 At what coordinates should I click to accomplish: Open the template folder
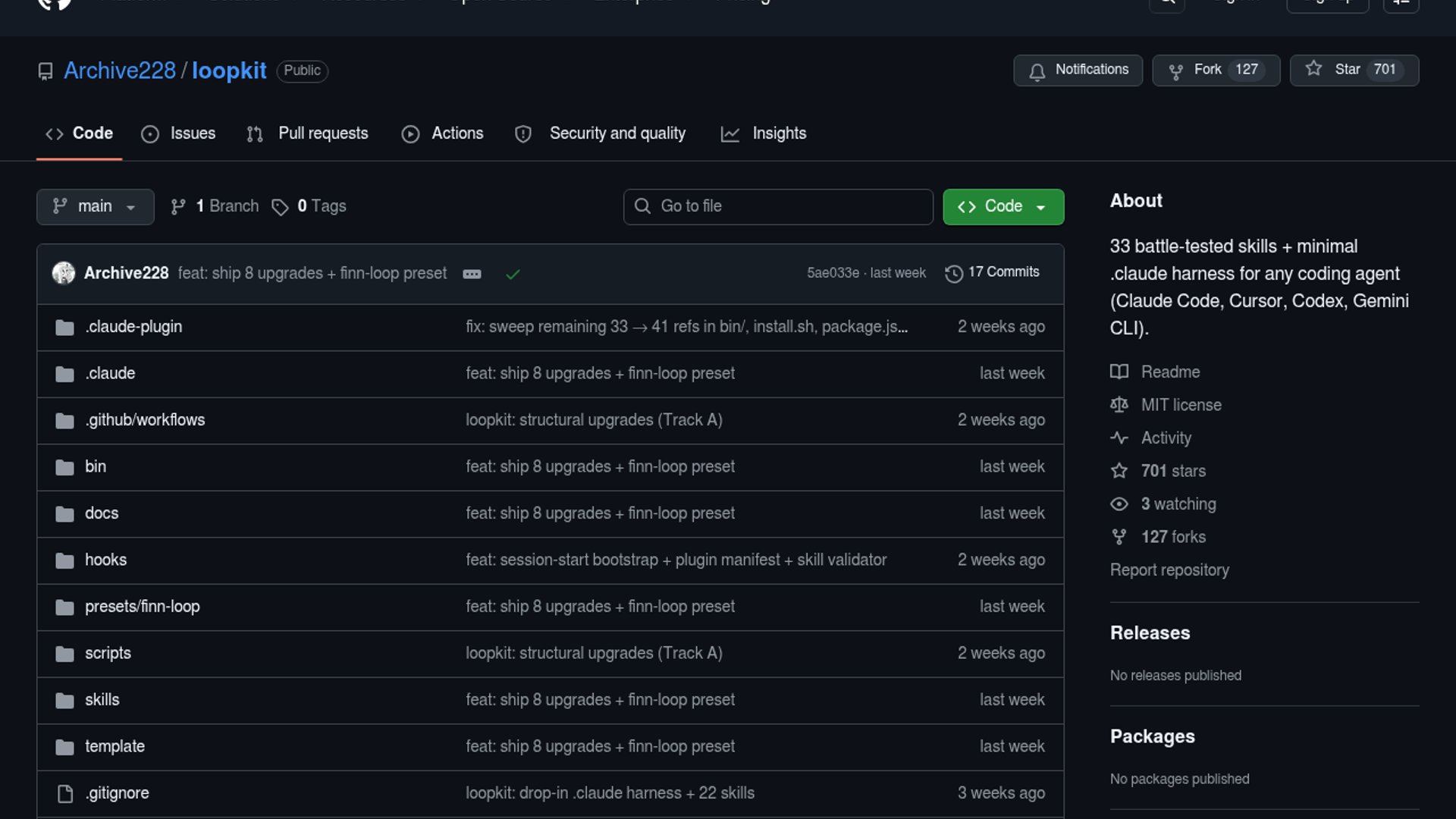[x=115, y=746]
